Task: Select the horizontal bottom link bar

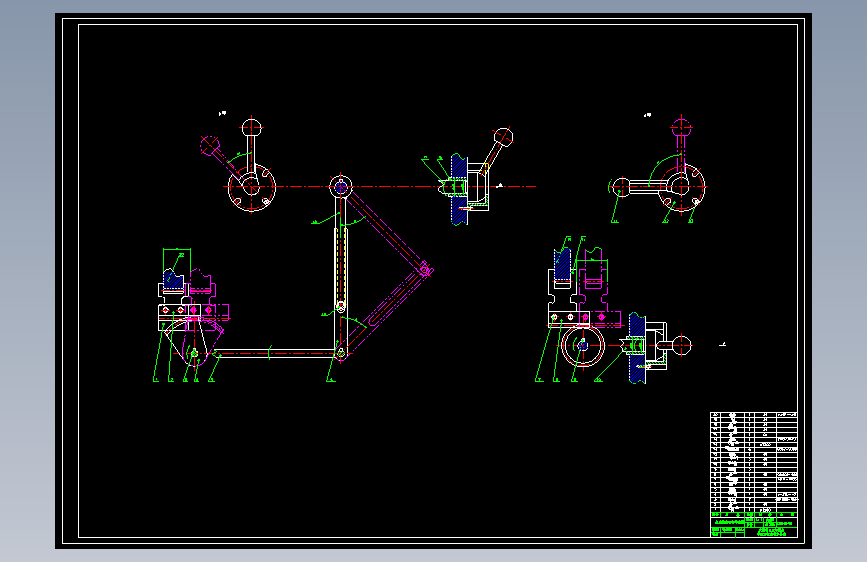Action: (274, 353)
